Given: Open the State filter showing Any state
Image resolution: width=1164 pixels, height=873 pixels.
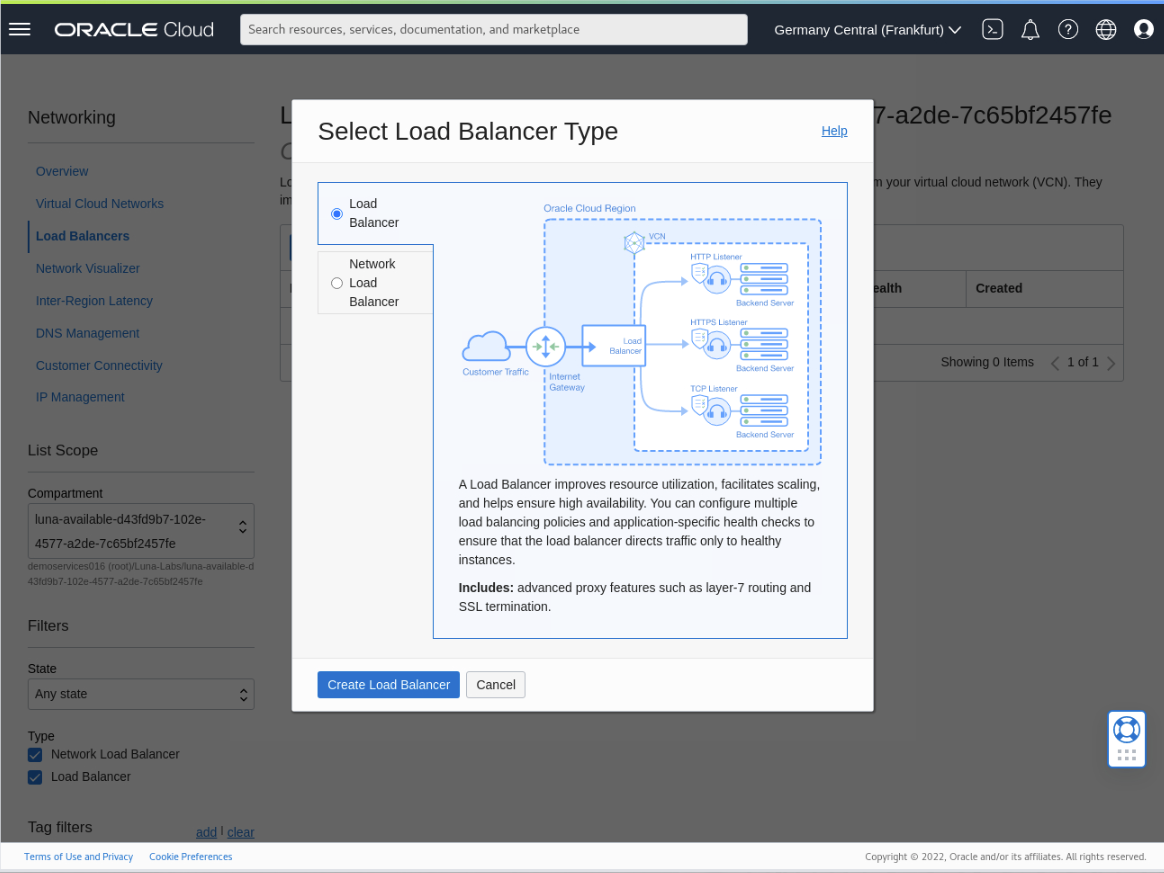Looking at the screenshot, I should (140, 693).
